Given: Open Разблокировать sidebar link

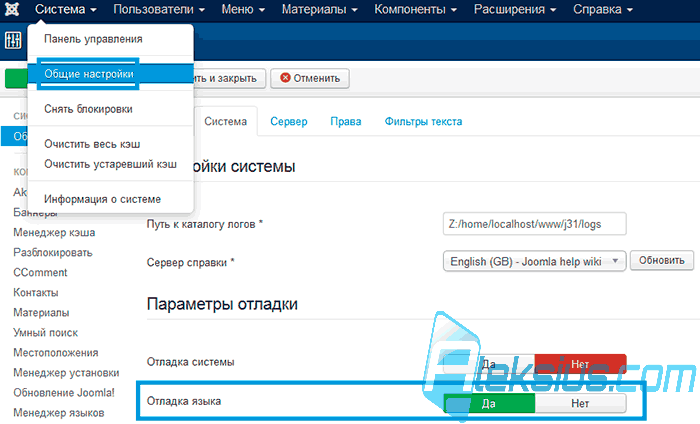Looking at the screenshot, I should click(x=53, y=253).
